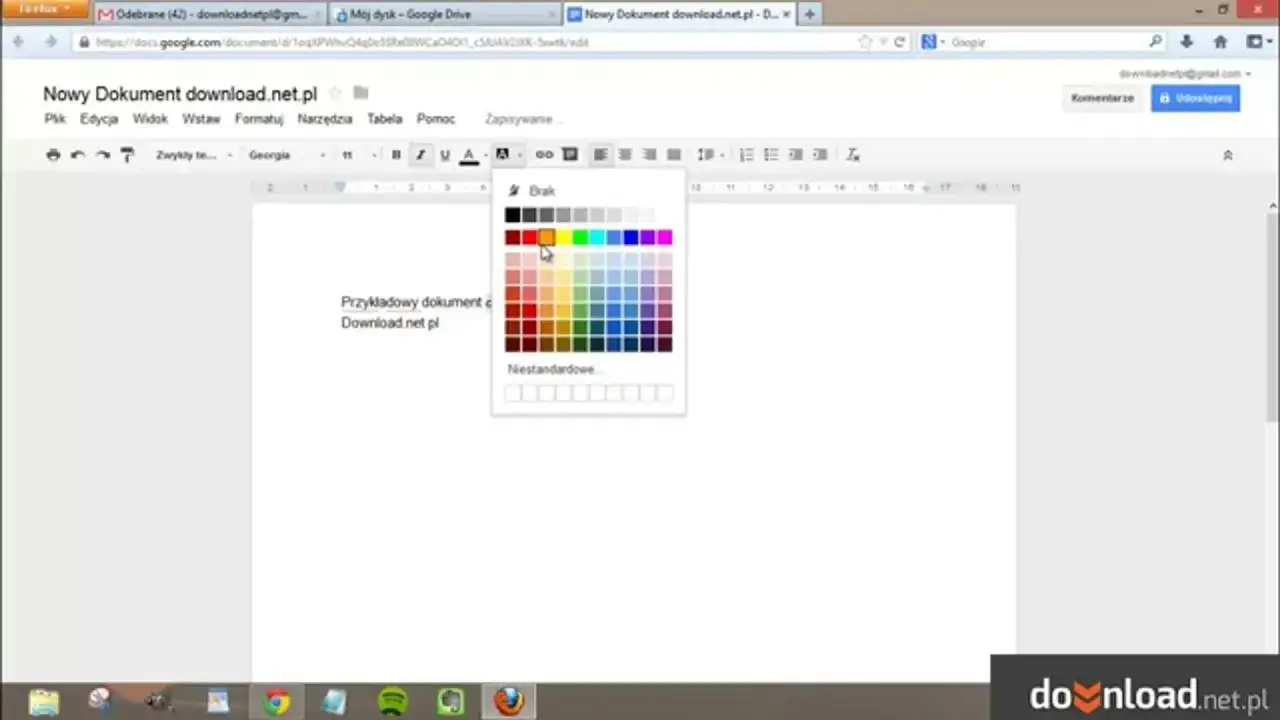This screenshot has width=1280, height=720.
Task: Open the browser downloads arrow
Action: point(1187,42)
